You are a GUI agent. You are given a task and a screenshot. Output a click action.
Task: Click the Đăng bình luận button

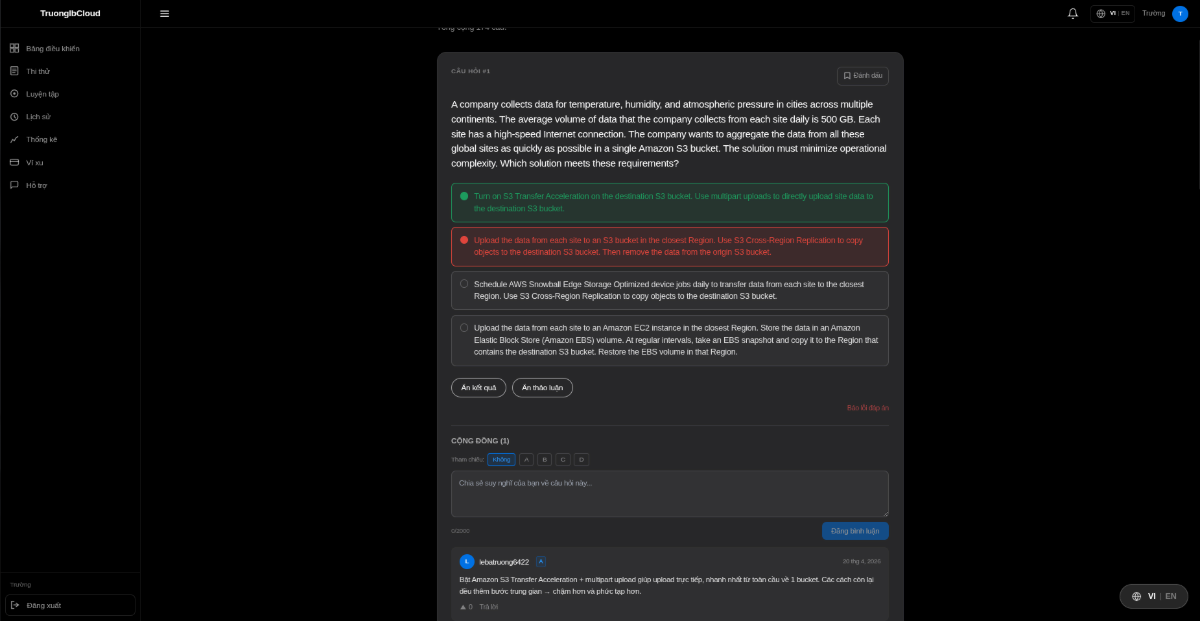pyautogui.click(x=855, y=531)
